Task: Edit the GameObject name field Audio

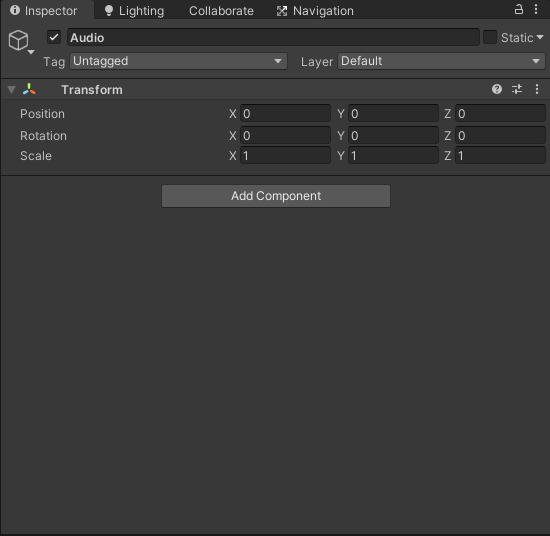Action: [x=273, y=37]
